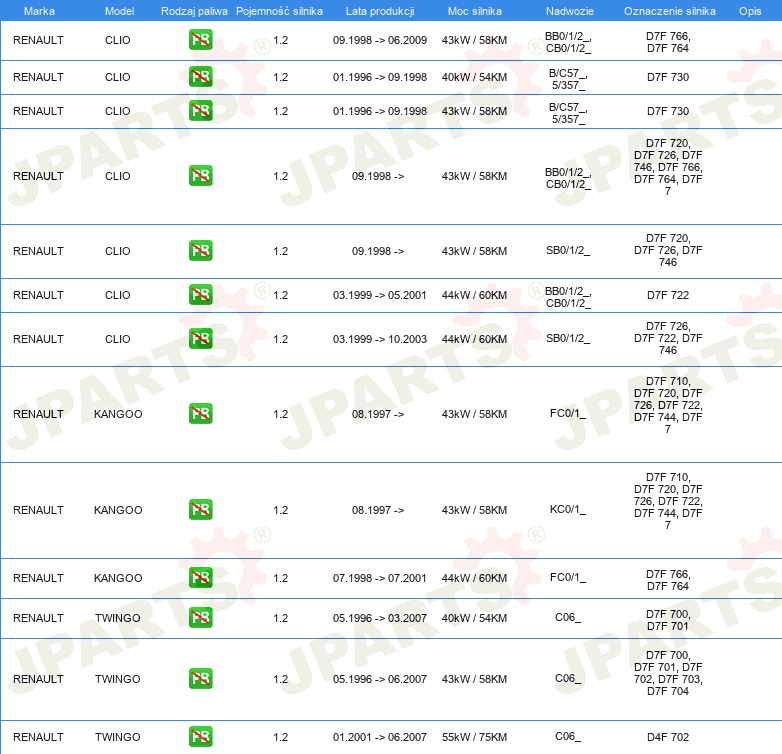This screenshot has width=782, height=754.
Task: Click date range 03.1999 -> 10.2003
Action: (380, 339)
